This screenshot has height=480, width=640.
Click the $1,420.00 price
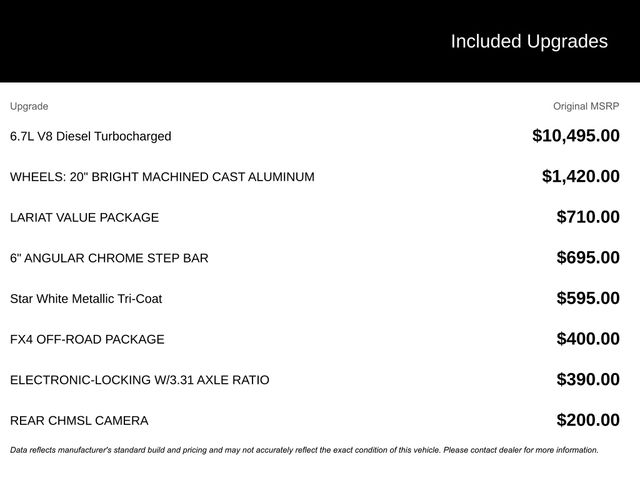(x=580, y=177)
